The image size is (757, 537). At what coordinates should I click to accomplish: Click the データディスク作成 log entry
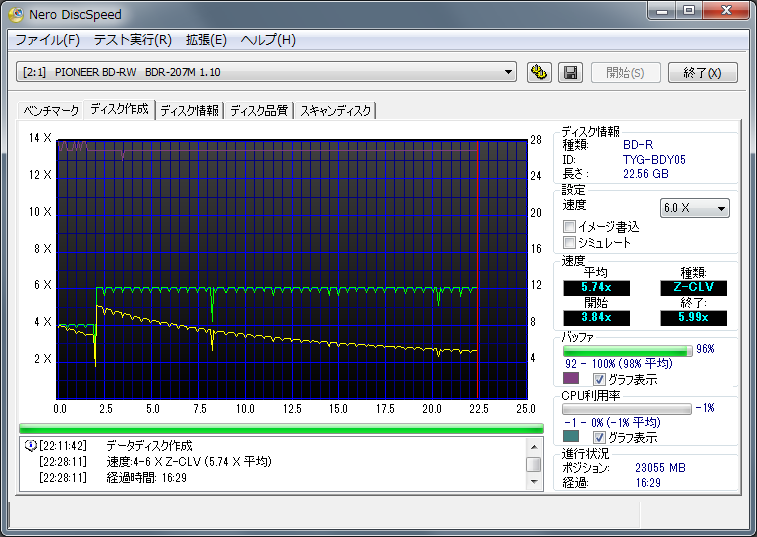point(149,445)
